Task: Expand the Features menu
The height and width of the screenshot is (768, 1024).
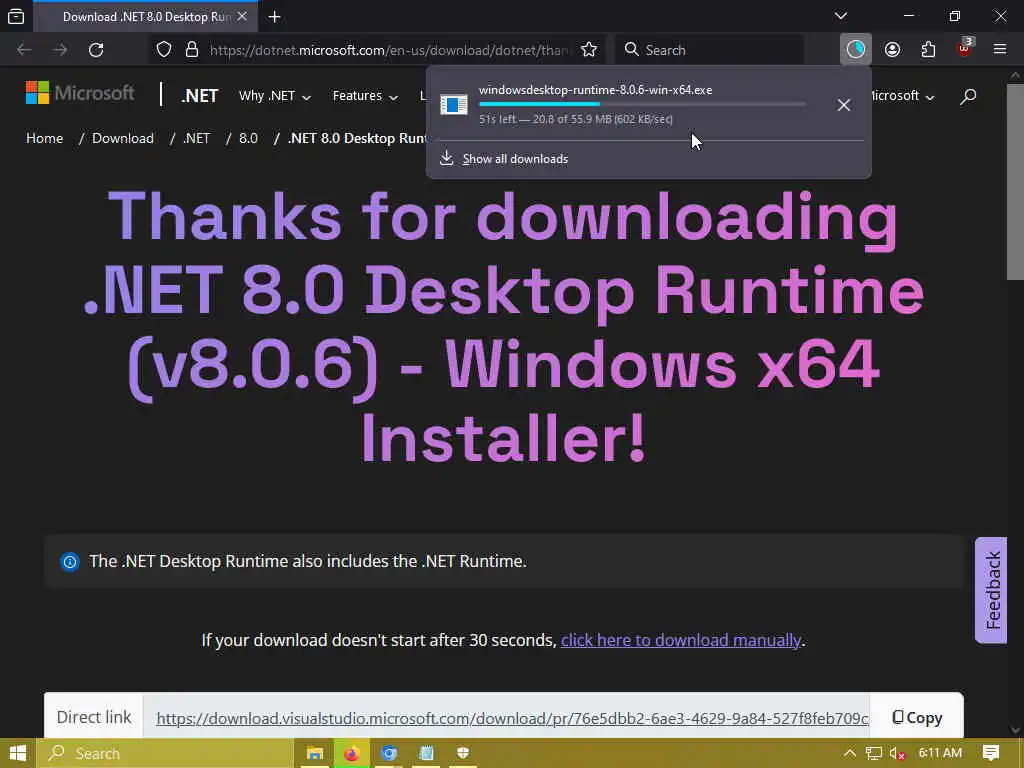Action: 365,96
